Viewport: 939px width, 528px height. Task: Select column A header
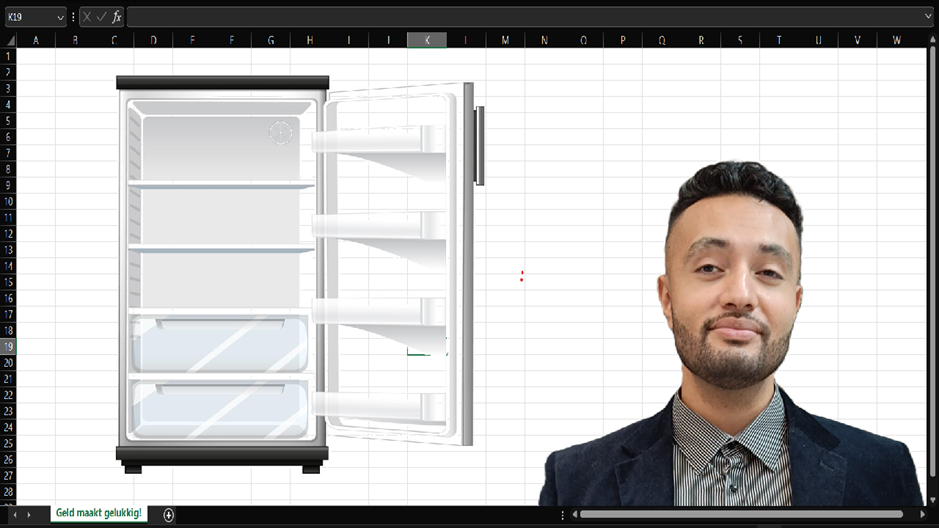[x=36, y=40]
